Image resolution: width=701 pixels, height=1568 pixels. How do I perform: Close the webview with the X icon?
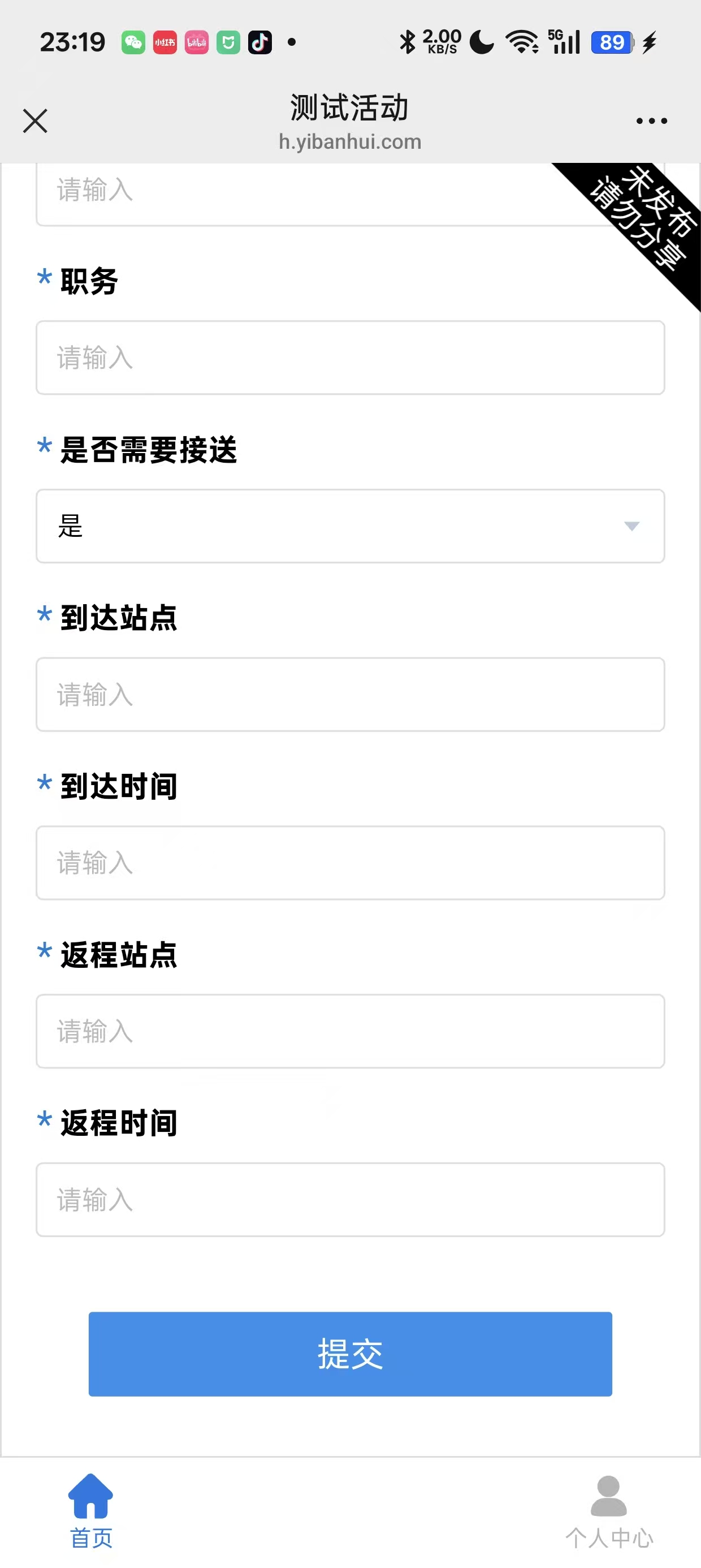pos(35,120)
